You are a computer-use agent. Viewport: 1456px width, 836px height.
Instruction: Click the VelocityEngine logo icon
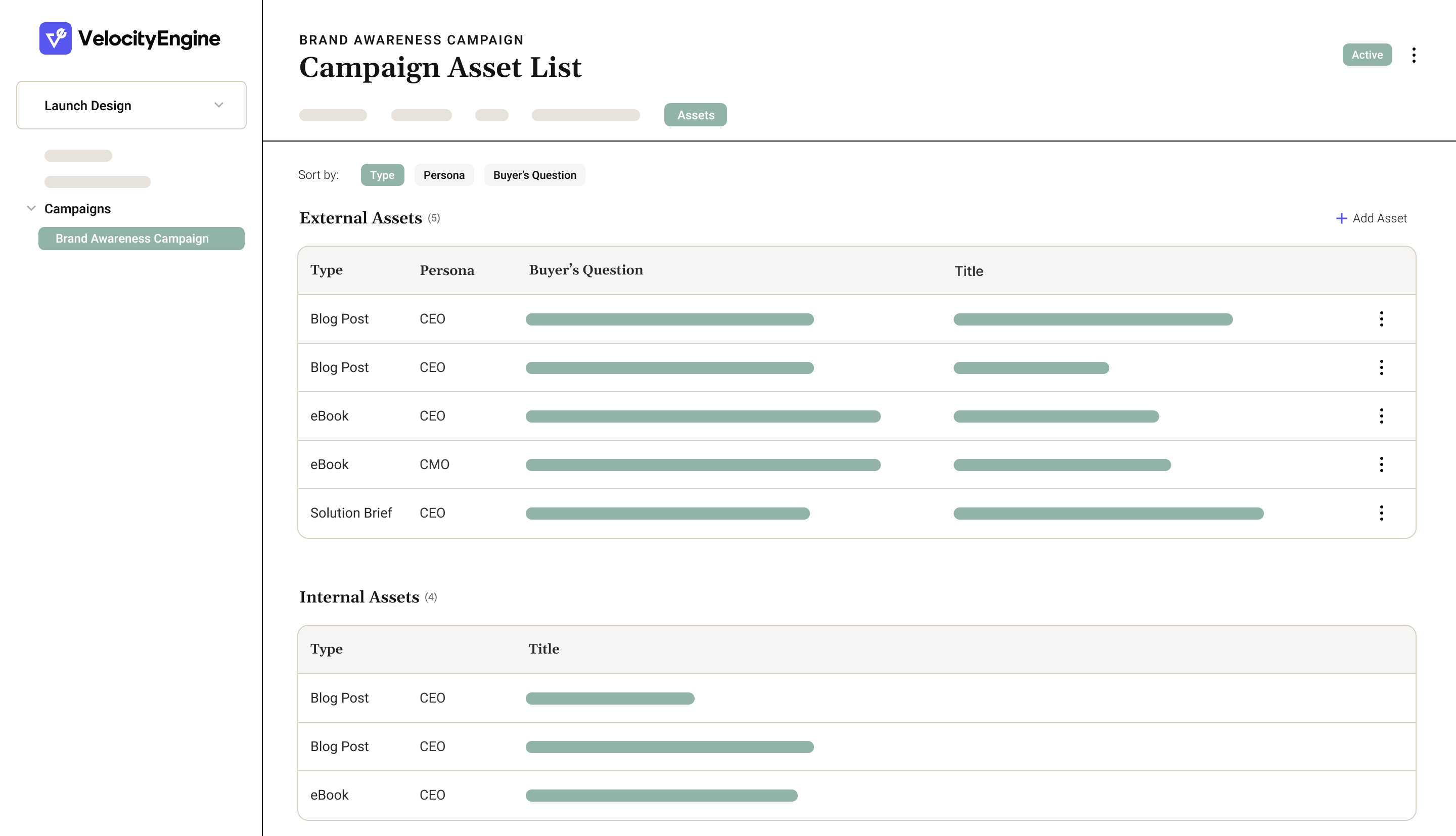(x=55, y=38)
